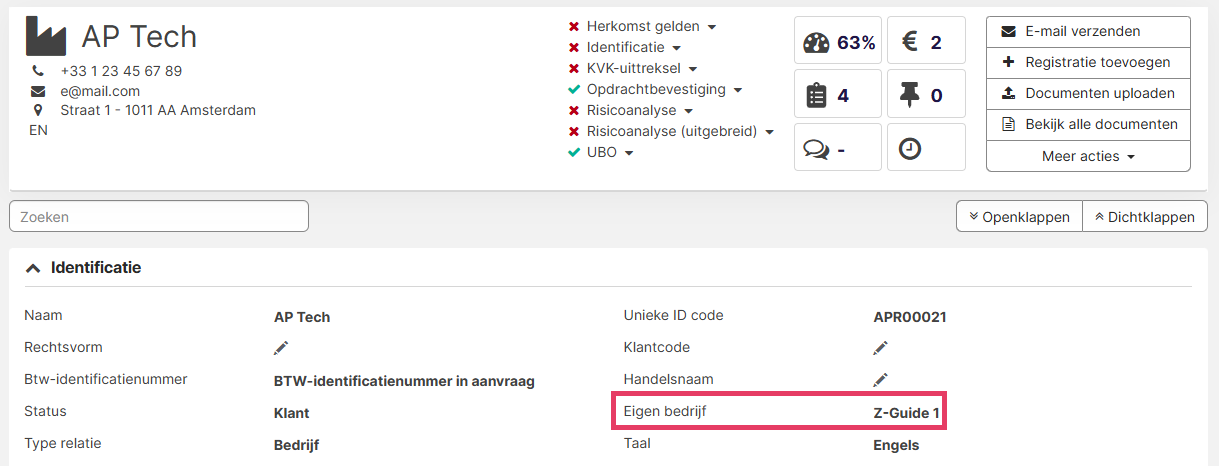This screenshot has width=1219, height=466.
Task: Focus the Zoeken search field
Action: tap(159, 216)
